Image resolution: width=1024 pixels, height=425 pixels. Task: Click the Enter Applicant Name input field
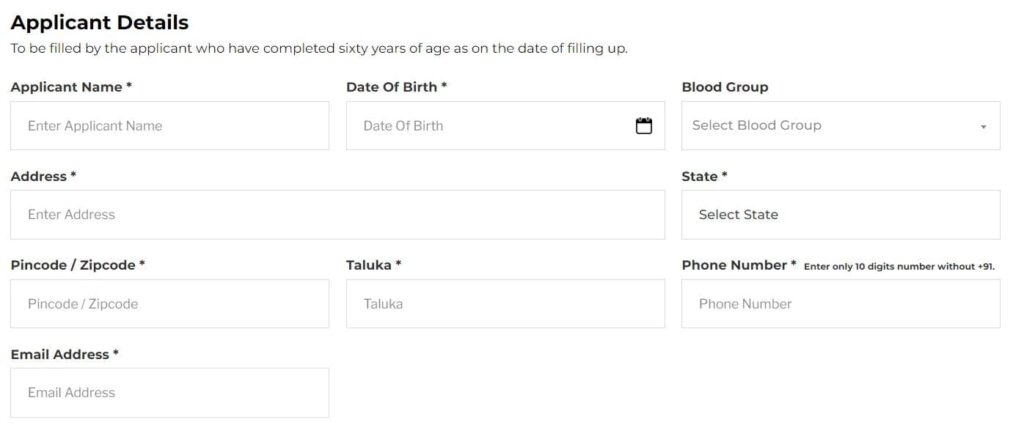coord(169,126)
